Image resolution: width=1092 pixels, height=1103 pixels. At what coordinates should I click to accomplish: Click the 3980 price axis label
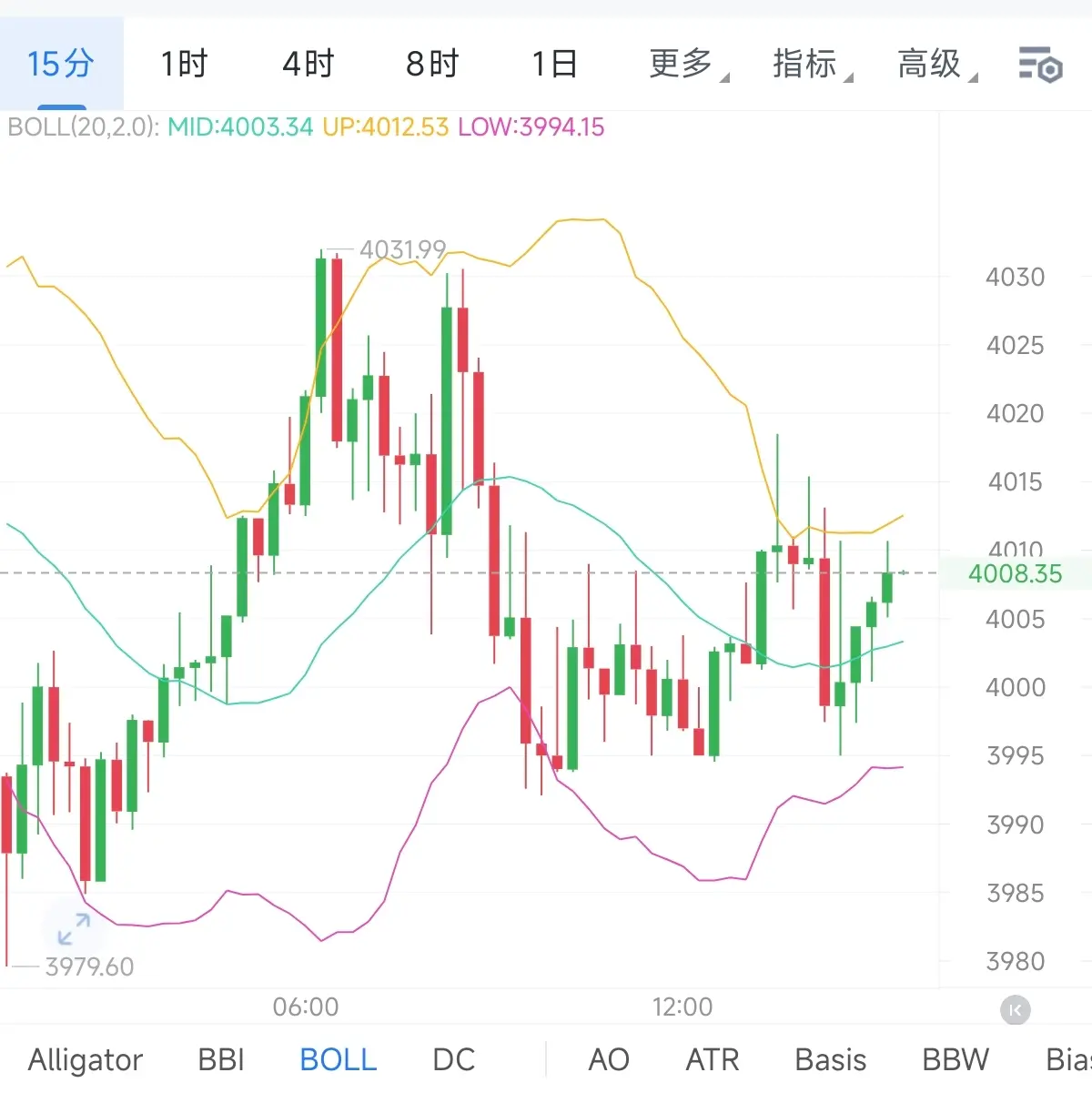click(x=1016, y=961)
